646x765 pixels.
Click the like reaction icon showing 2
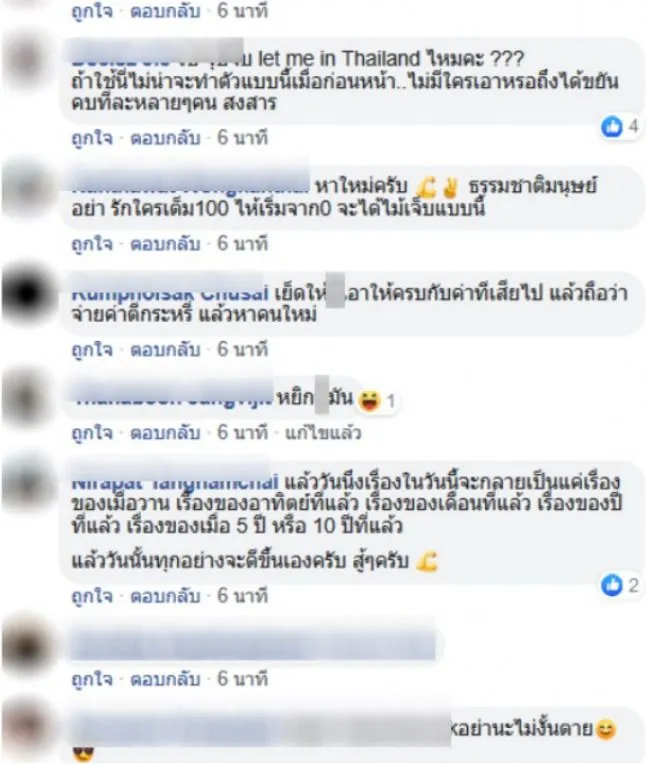pos(612,585)
